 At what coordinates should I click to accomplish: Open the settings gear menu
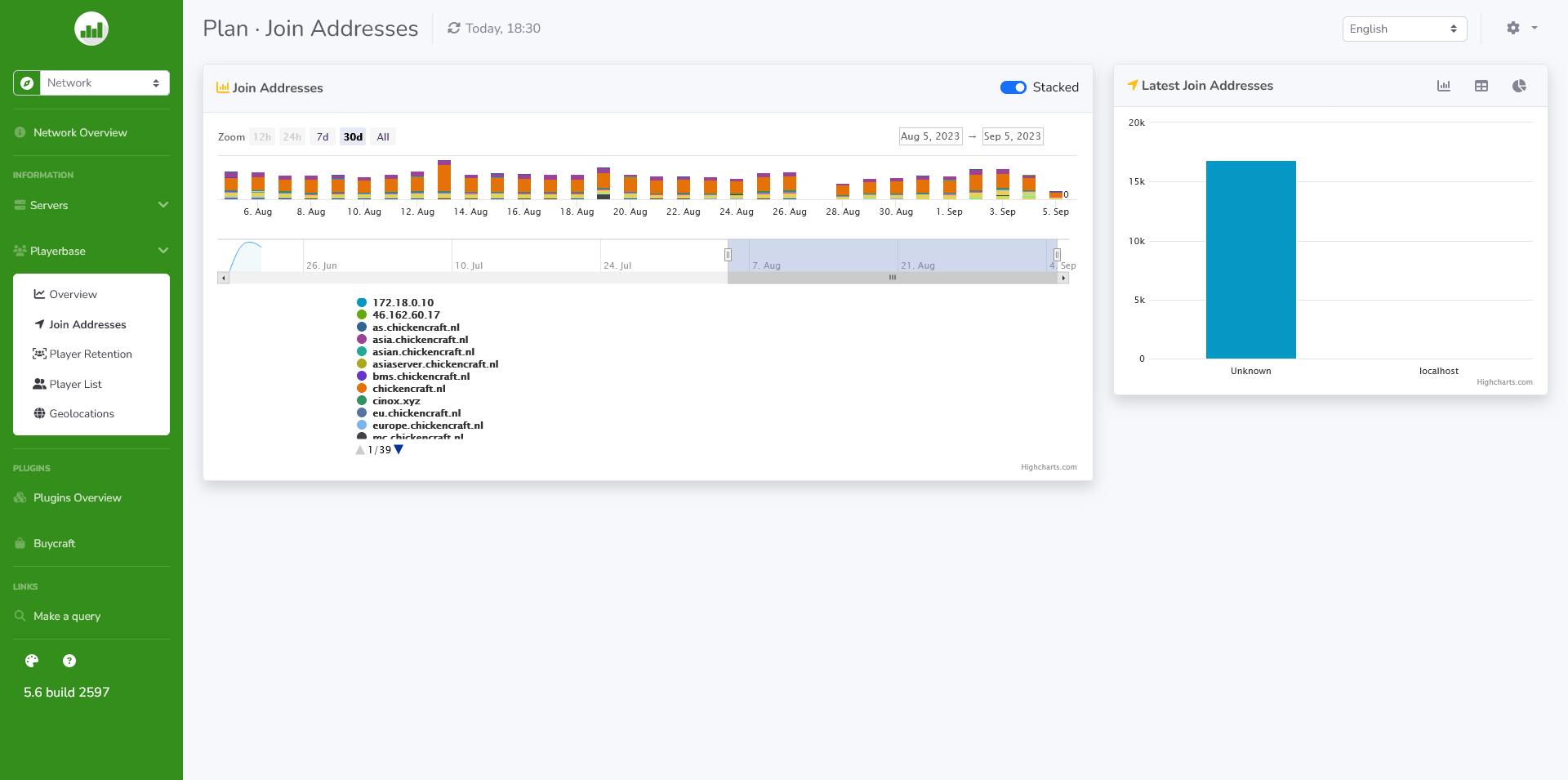coord(1512,28)
